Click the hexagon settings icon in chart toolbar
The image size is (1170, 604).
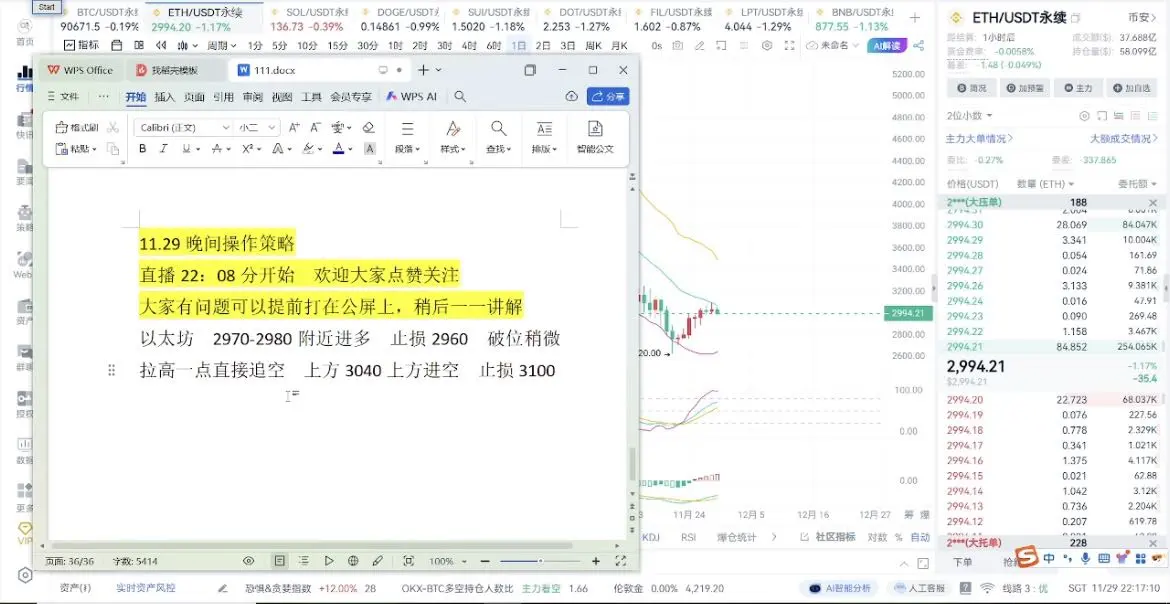click(766, 46)
